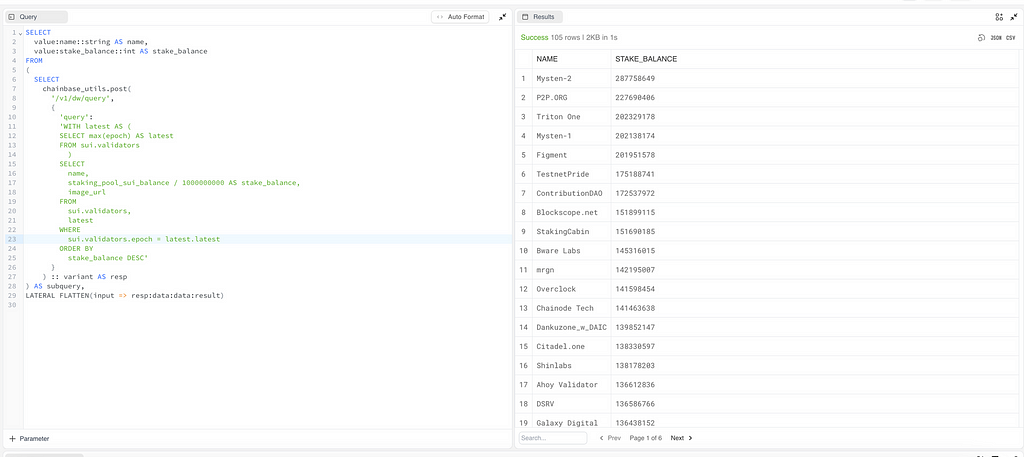The width and height of the screenshot is (1024, 457).
Task: Click stake balance value 141463638
Action: point(635,307)
